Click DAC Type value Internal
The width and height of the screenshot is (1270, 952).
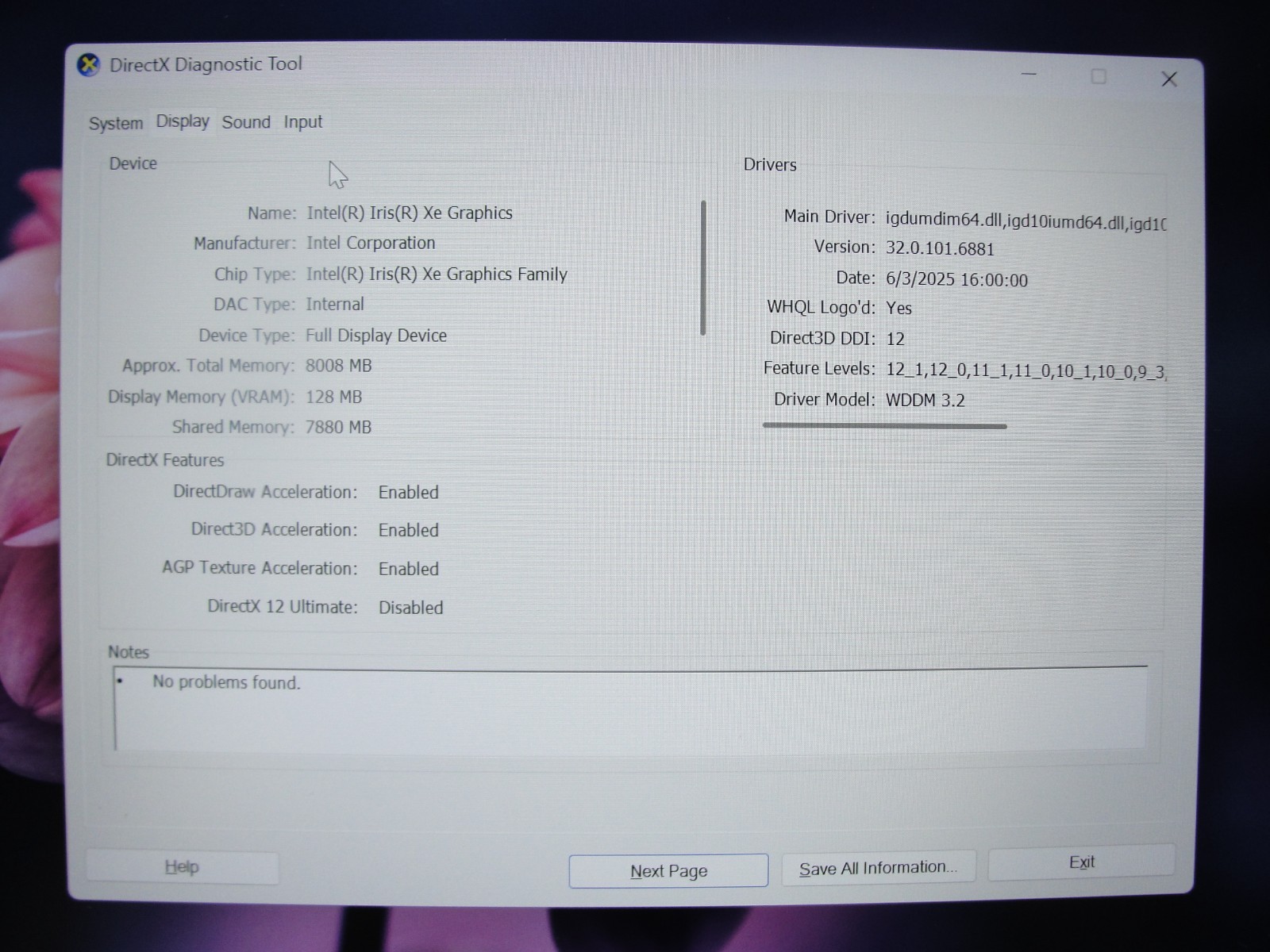pos(335,304)
